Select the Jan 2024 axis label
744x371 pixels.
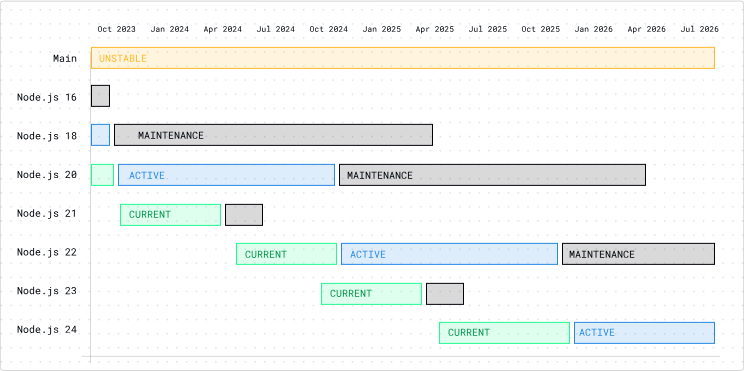(x=169, y=29)
